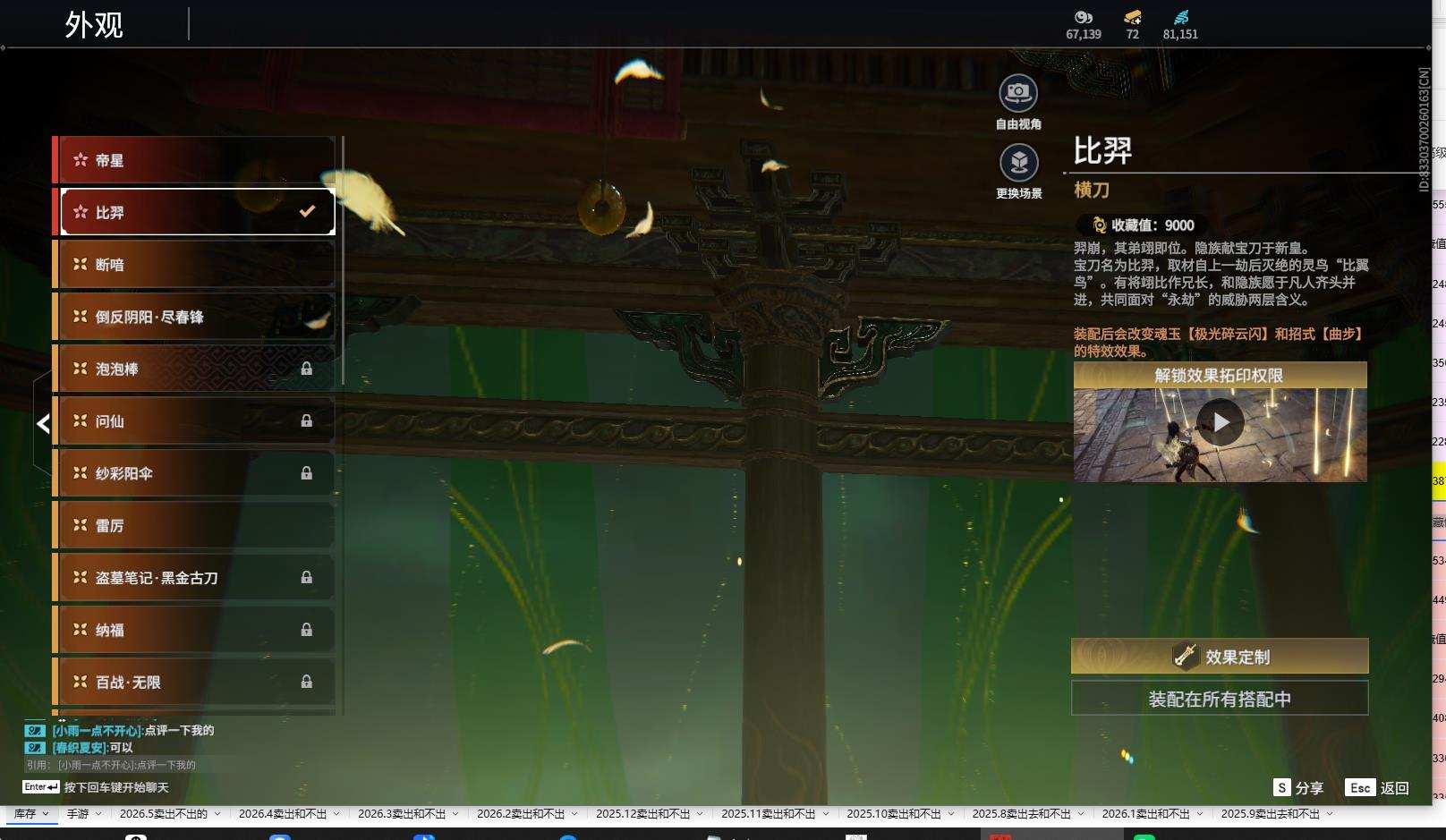Viewport: 1446px width, 840px height.
Task: Click the rarity icon beside 断暗
Action: 81,264
